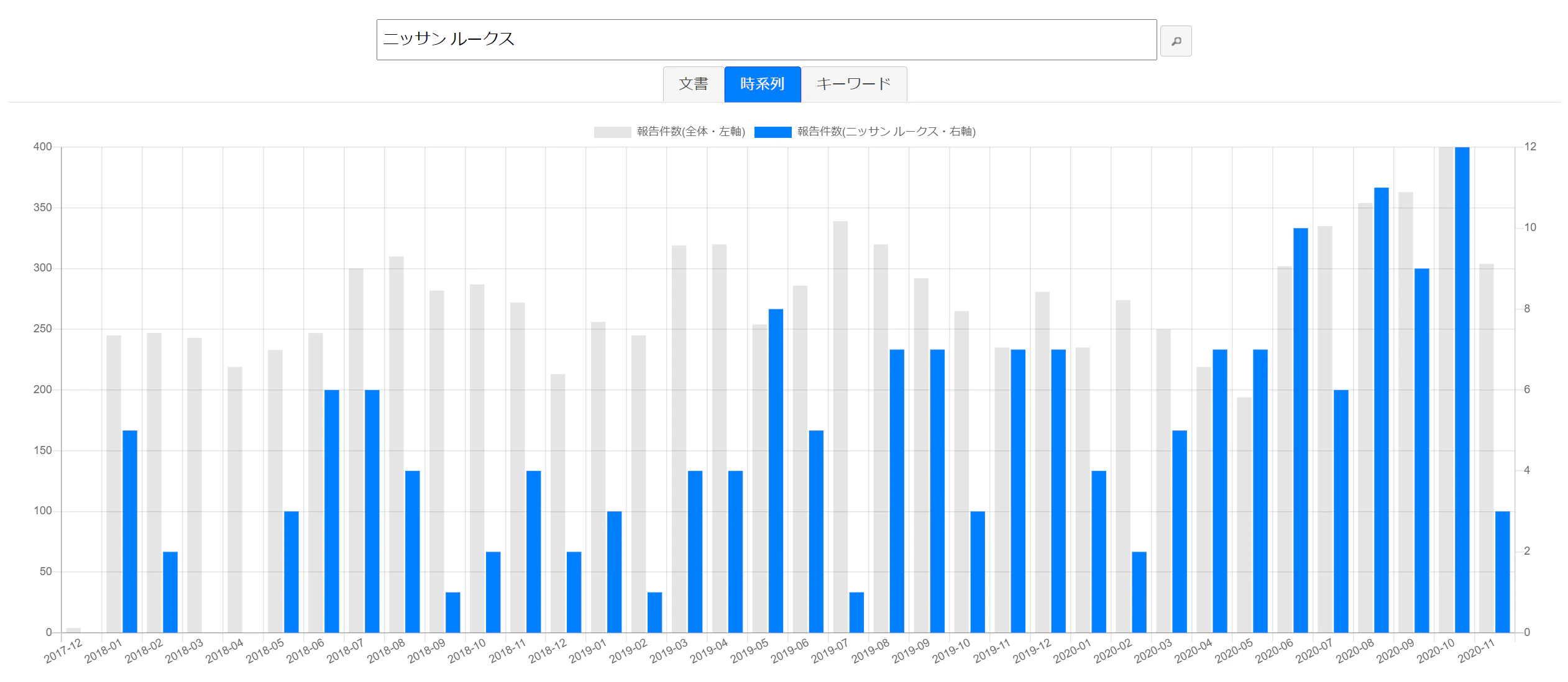Toggle the gray 報告件数(全体・左軸) legend swatch
This screenshot has width=1568, height=682.
[612, 132]
